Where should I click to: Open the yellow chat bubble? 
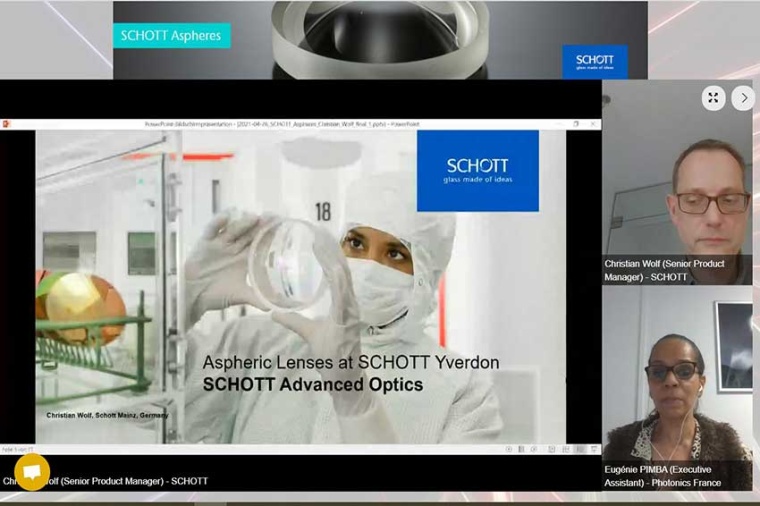32,472
